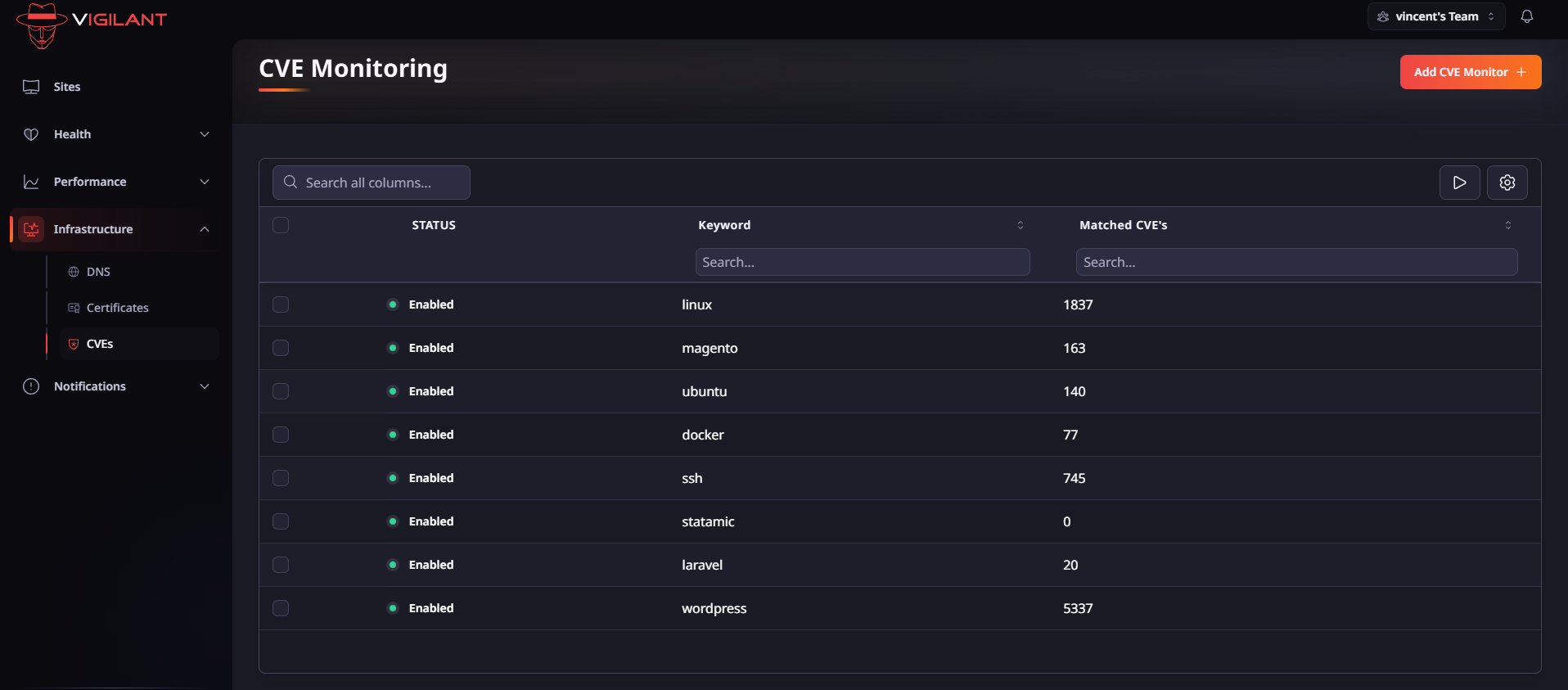The height and width of the screenshot is (690, 1568).
Task: Click the matched count 745
Action: tap(1075, 478)
